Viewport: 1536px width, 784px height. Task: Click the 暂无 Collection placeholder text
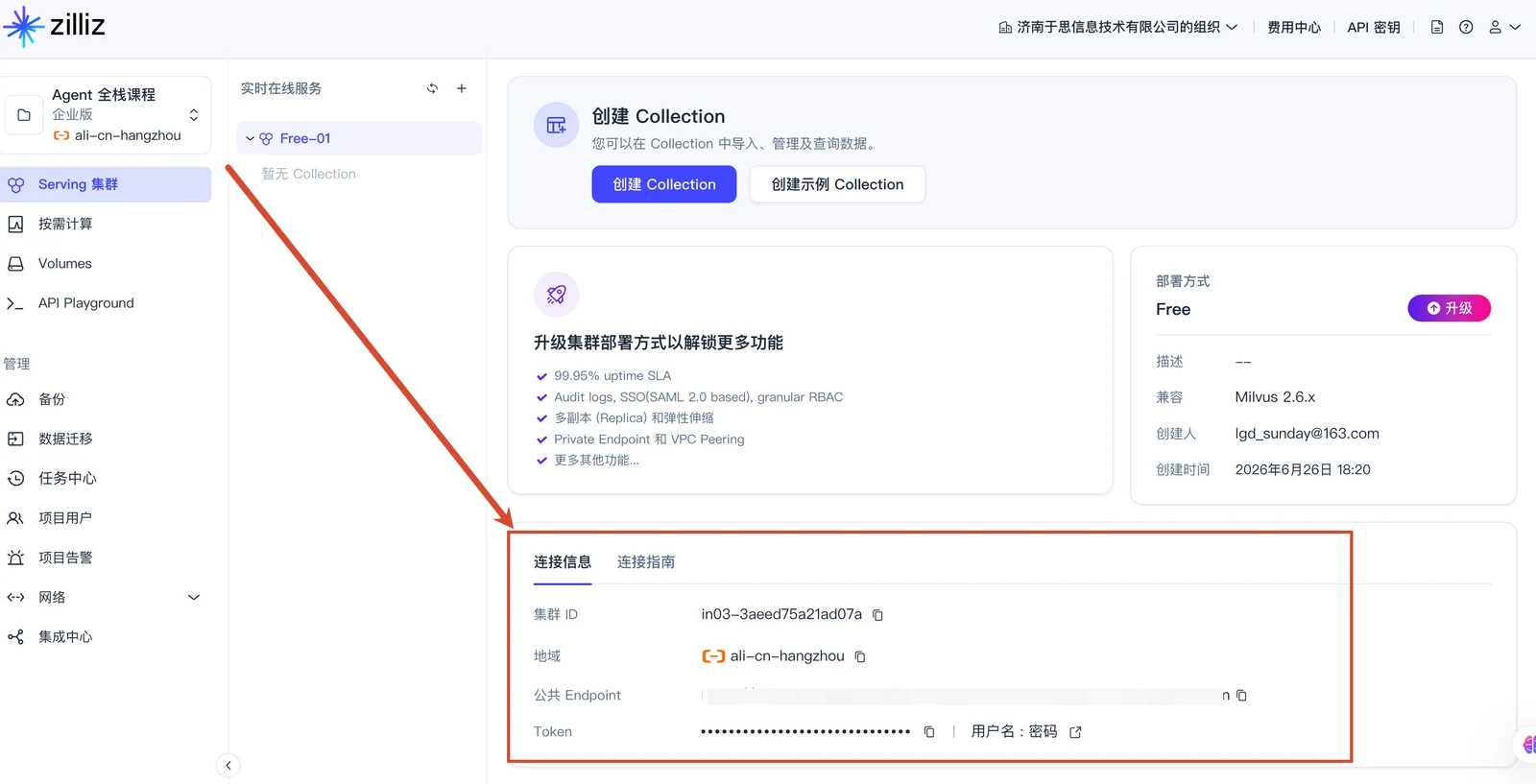tap(309, 174)
